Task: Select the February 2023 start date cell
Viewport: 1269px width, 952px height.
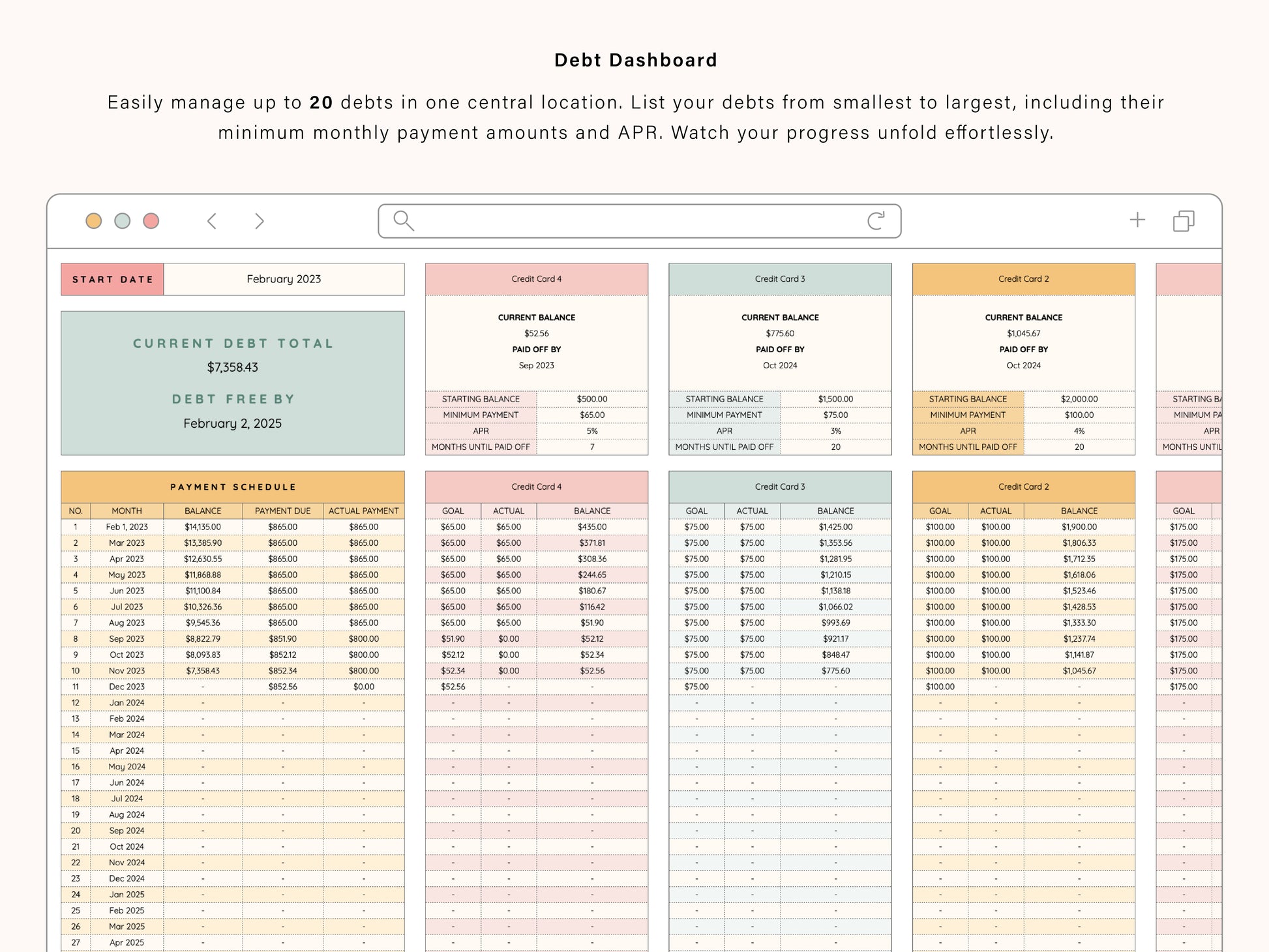Action: click(284, 279)
